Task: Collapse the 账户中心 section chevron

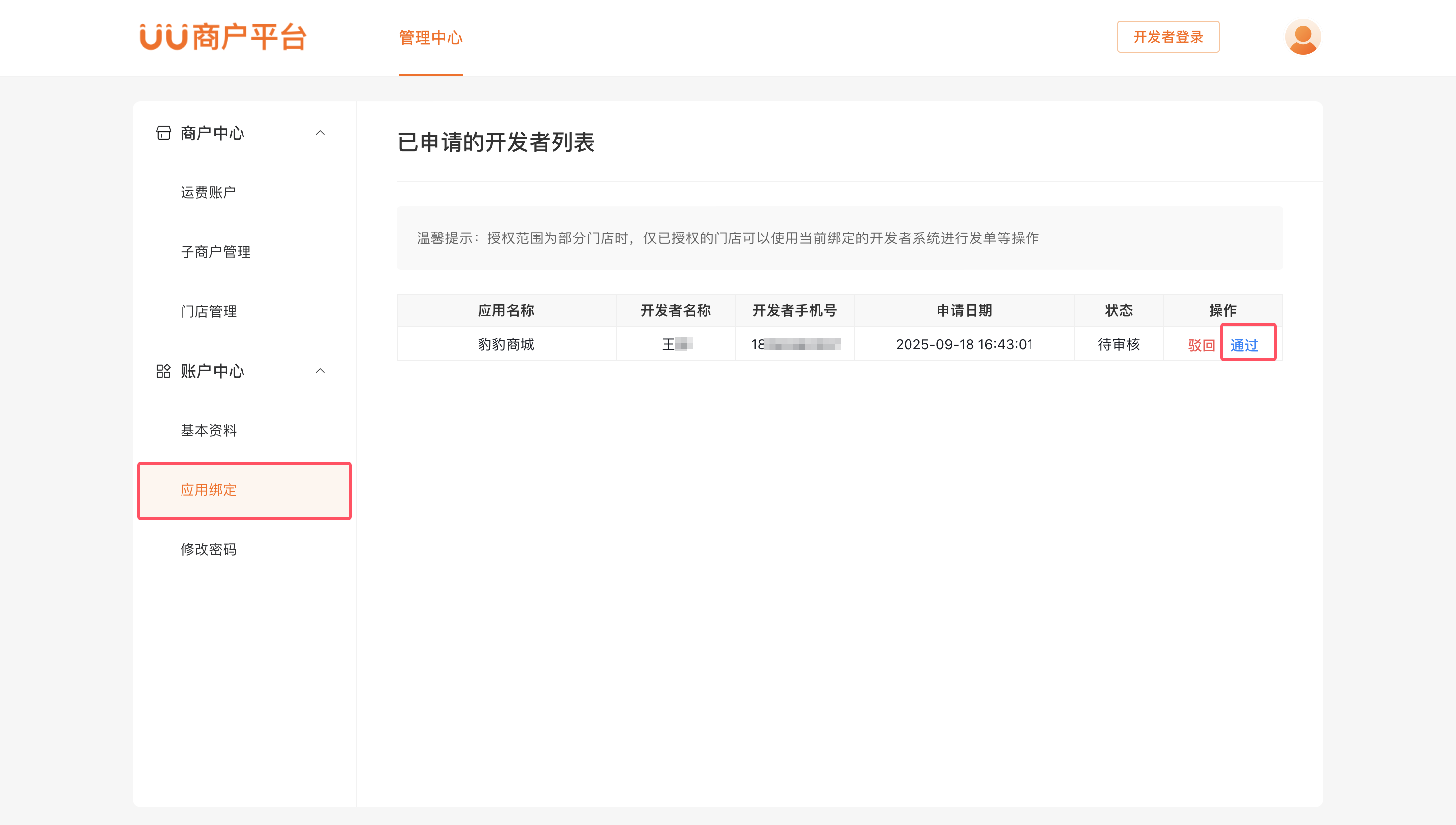Action: 320,371
